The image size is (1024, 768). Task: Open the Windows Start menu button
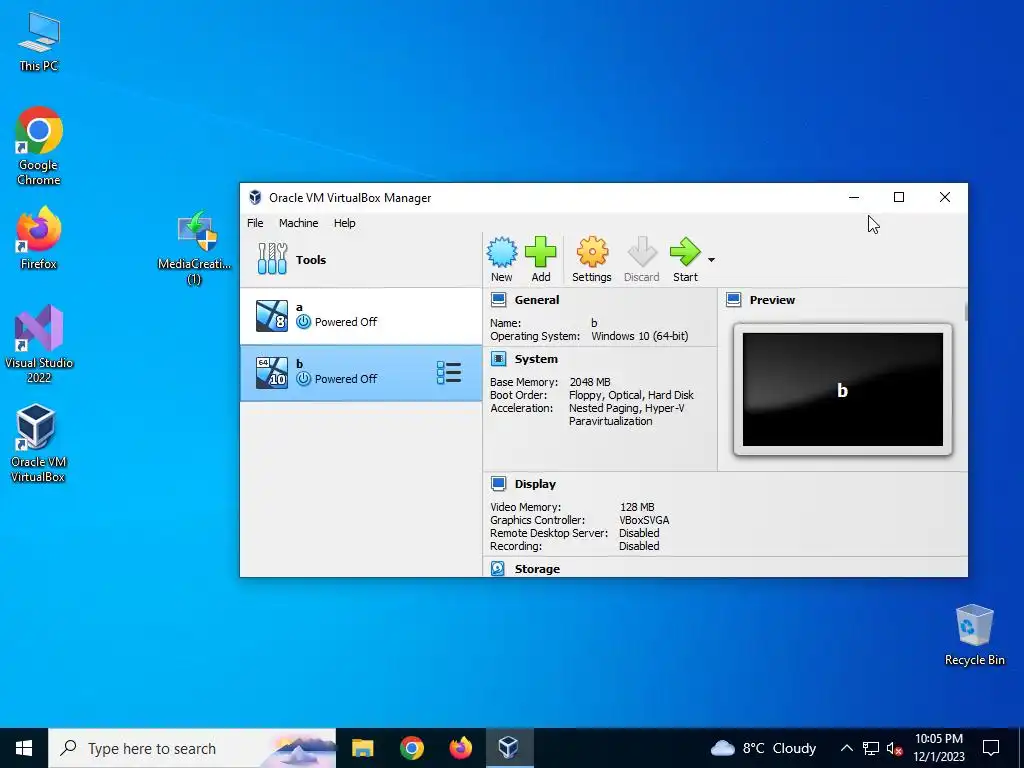point(24,748)
